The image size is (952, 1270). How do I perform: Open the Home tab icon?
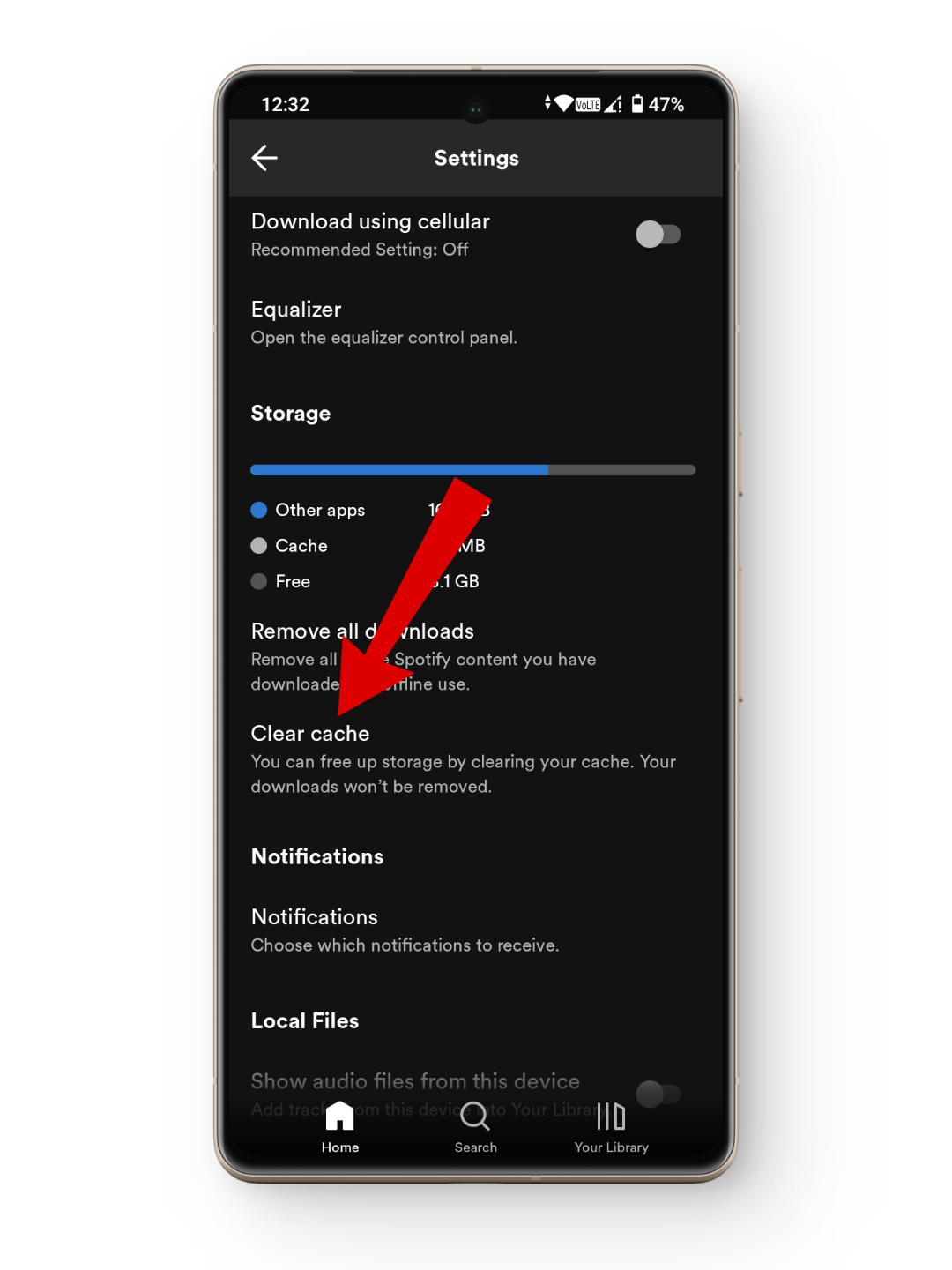pos(339,1116)
